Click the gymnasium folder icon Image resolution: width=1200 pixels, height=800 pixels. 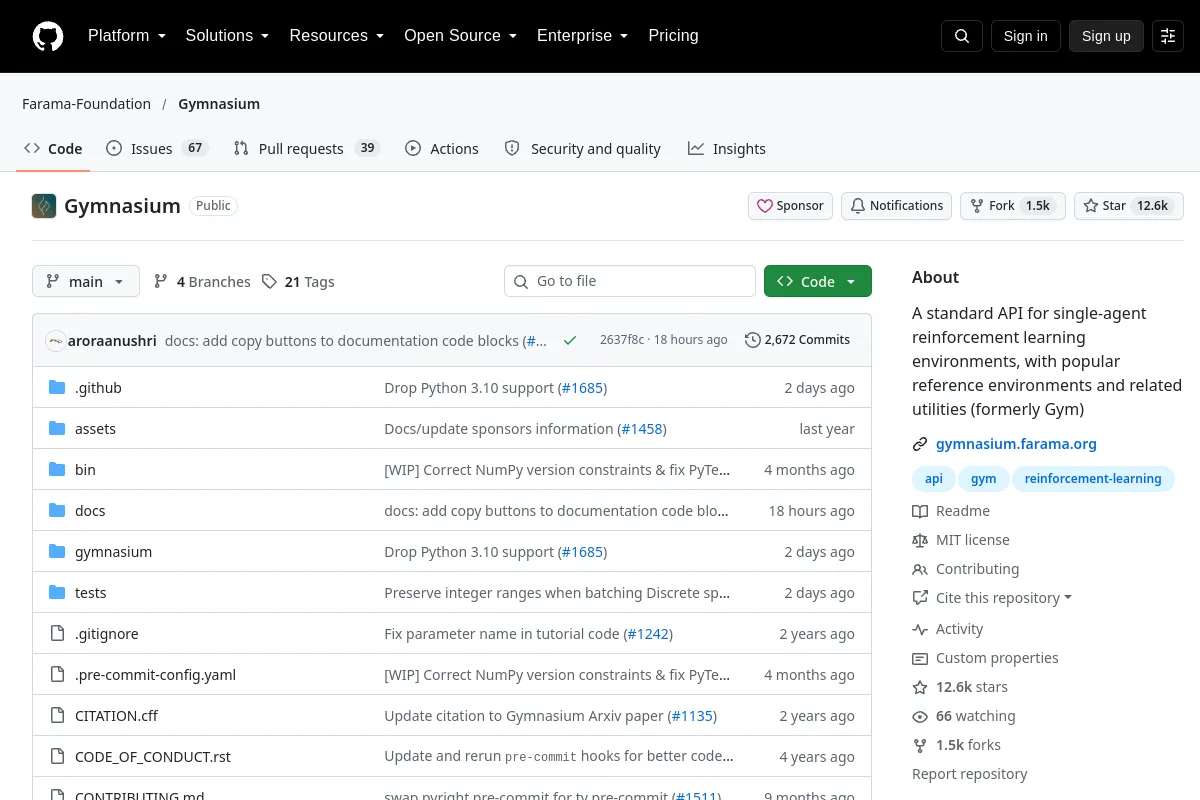[57, 551]
